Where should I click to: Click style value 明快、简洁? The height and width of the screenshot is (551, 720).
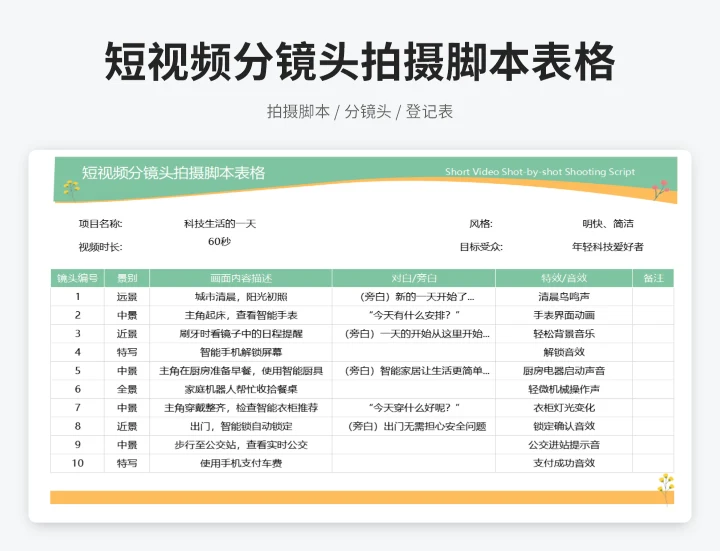(x=608, y=224)
